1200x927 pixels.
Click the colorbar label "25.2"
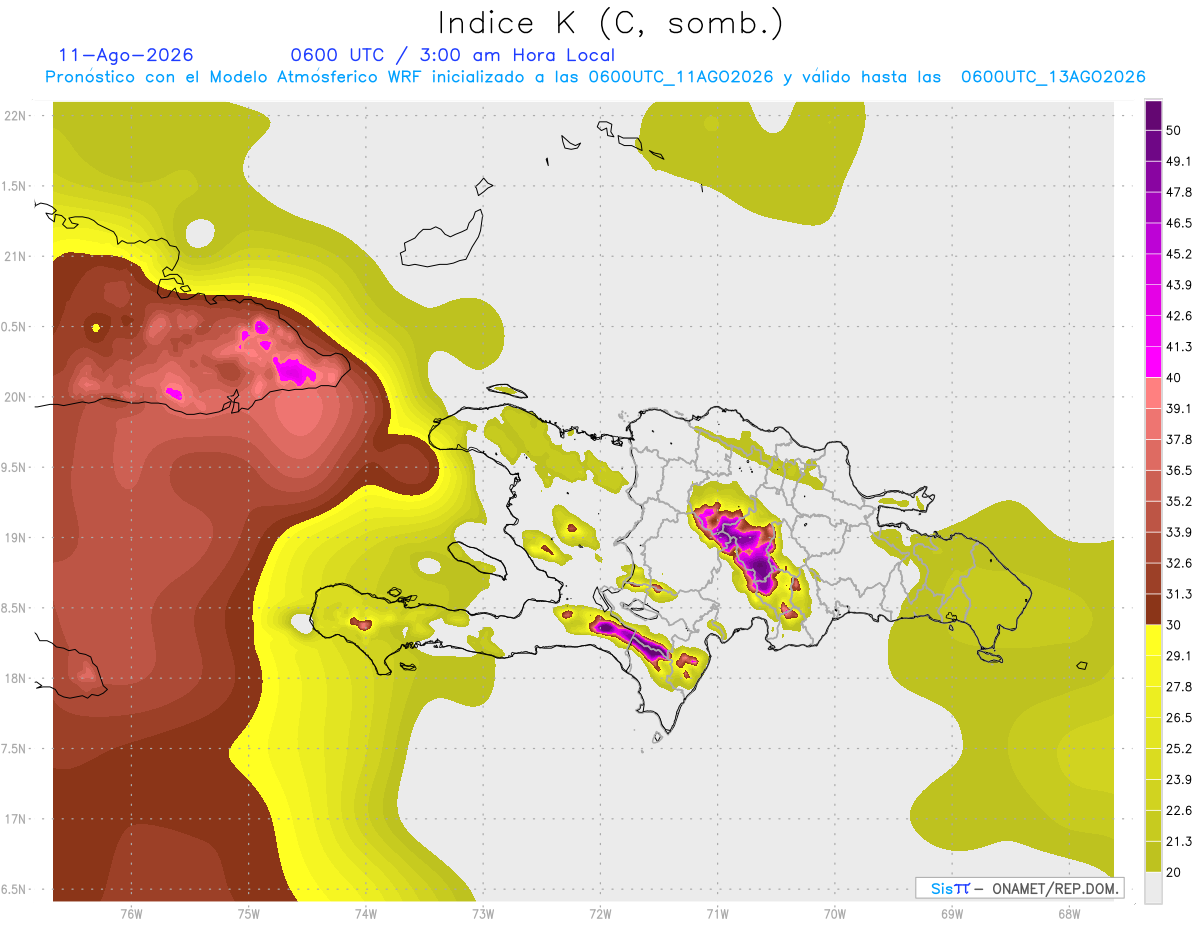(x=1179, y=748)
